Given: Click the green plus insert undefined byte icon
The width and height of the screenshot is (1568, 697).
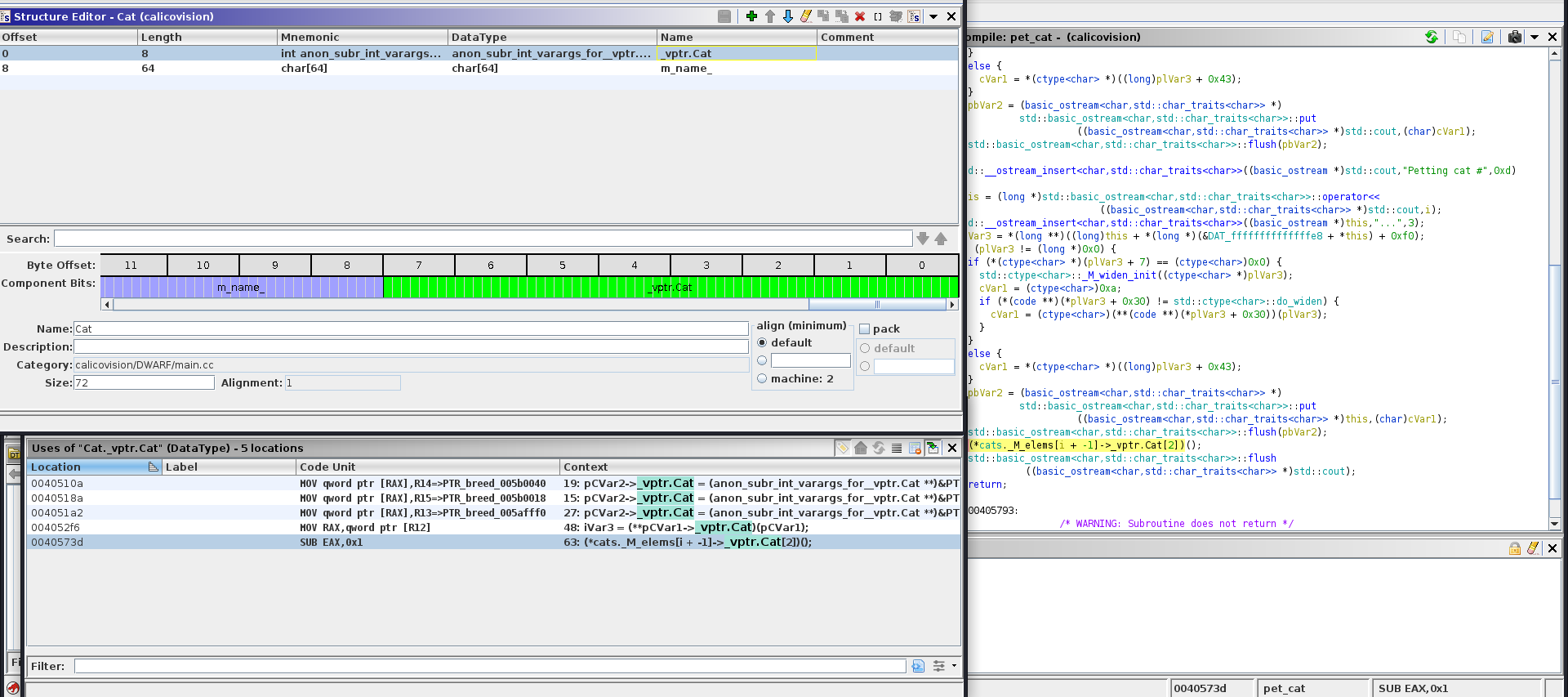Looking at the screenshot, I should [x=751, y=16].
